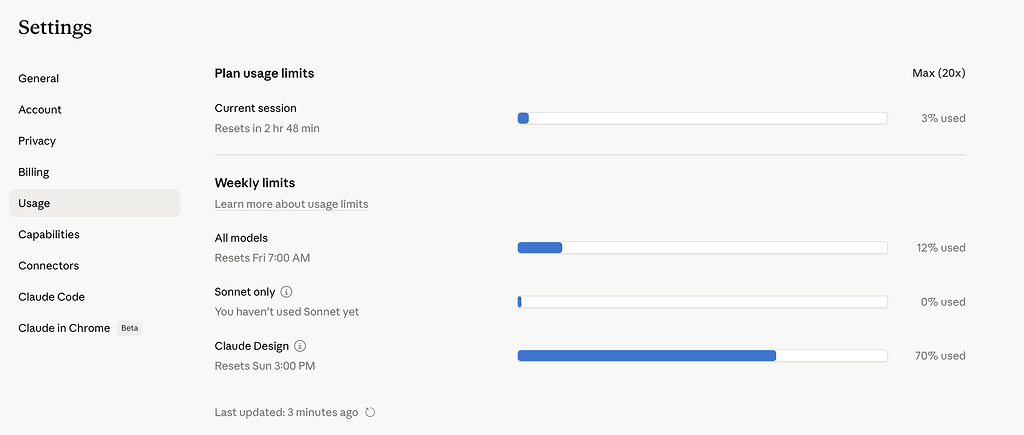Open the Billing section

34,172
